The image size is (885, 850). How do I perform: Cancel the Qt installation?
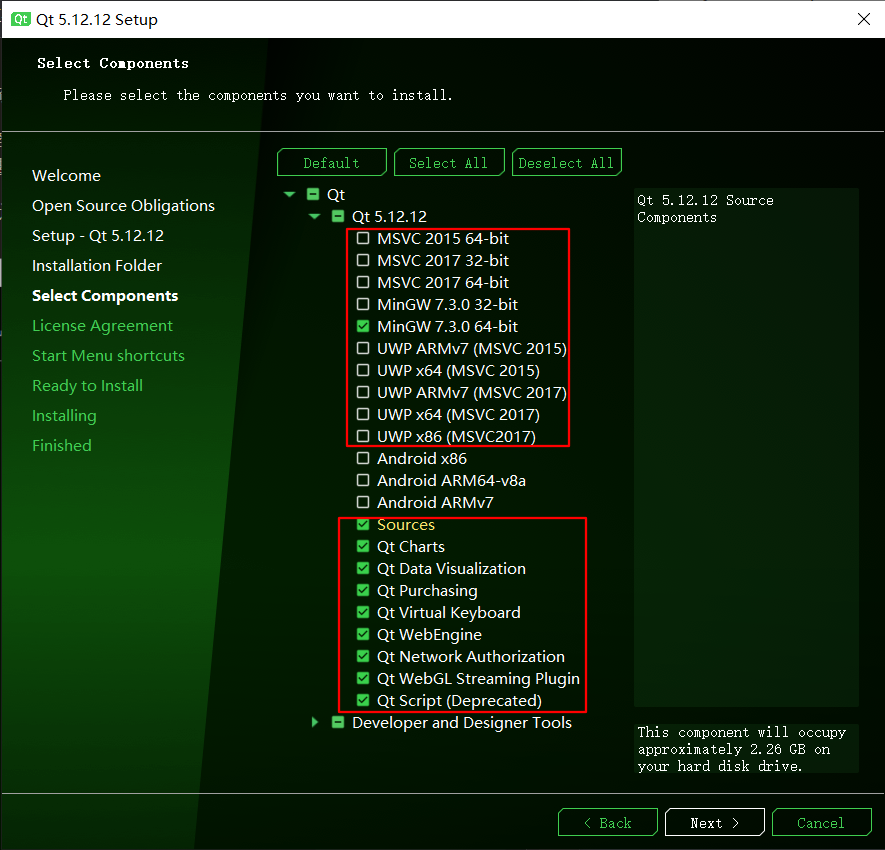(821, 822)
